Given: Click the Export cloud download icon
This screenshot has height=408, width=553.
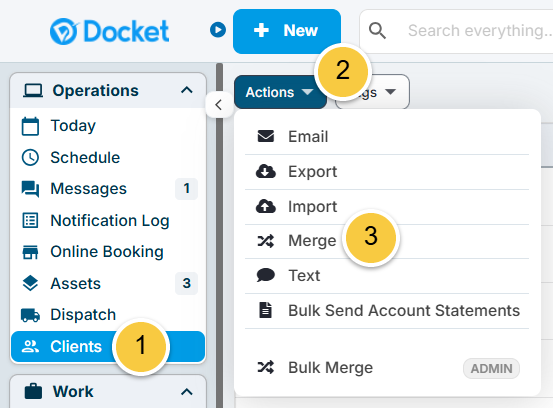Looking at the screenshot, I should pyautogui.click(x=266, y=171).
